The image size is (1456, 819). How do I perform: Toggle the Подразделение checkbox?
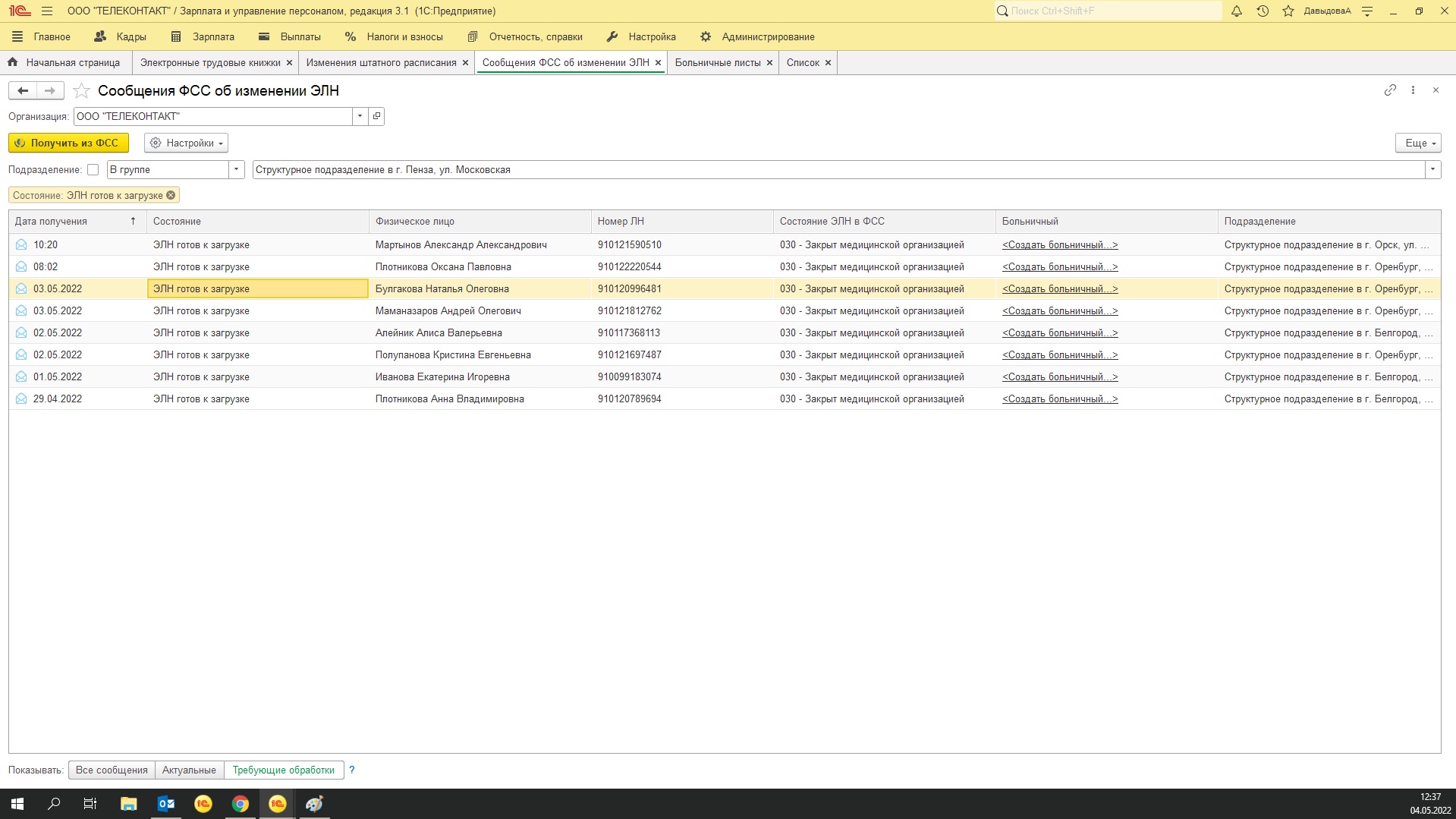93,170
